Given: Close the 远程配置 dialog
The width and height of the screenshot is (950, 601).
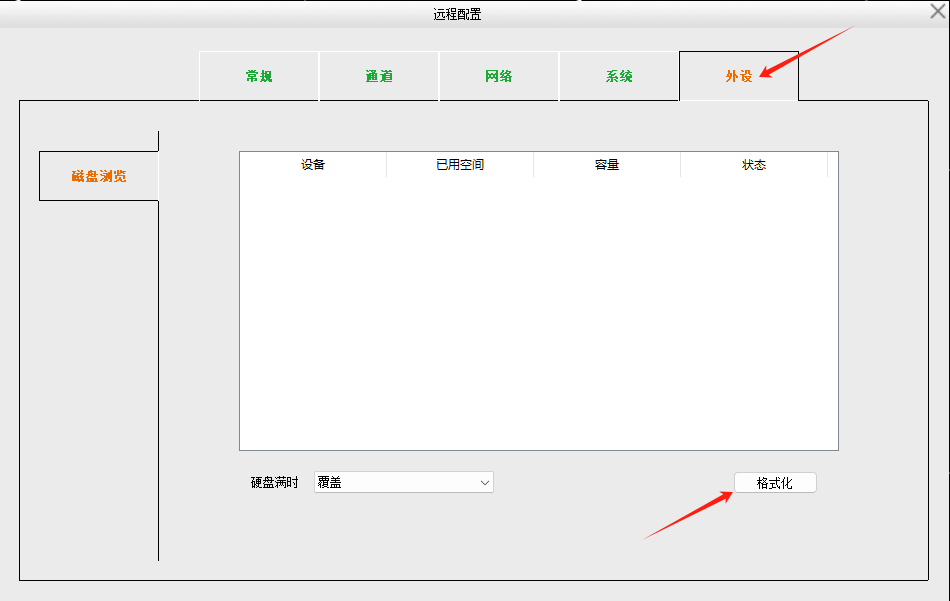Looking at the screenshot, I should (937, 12).
